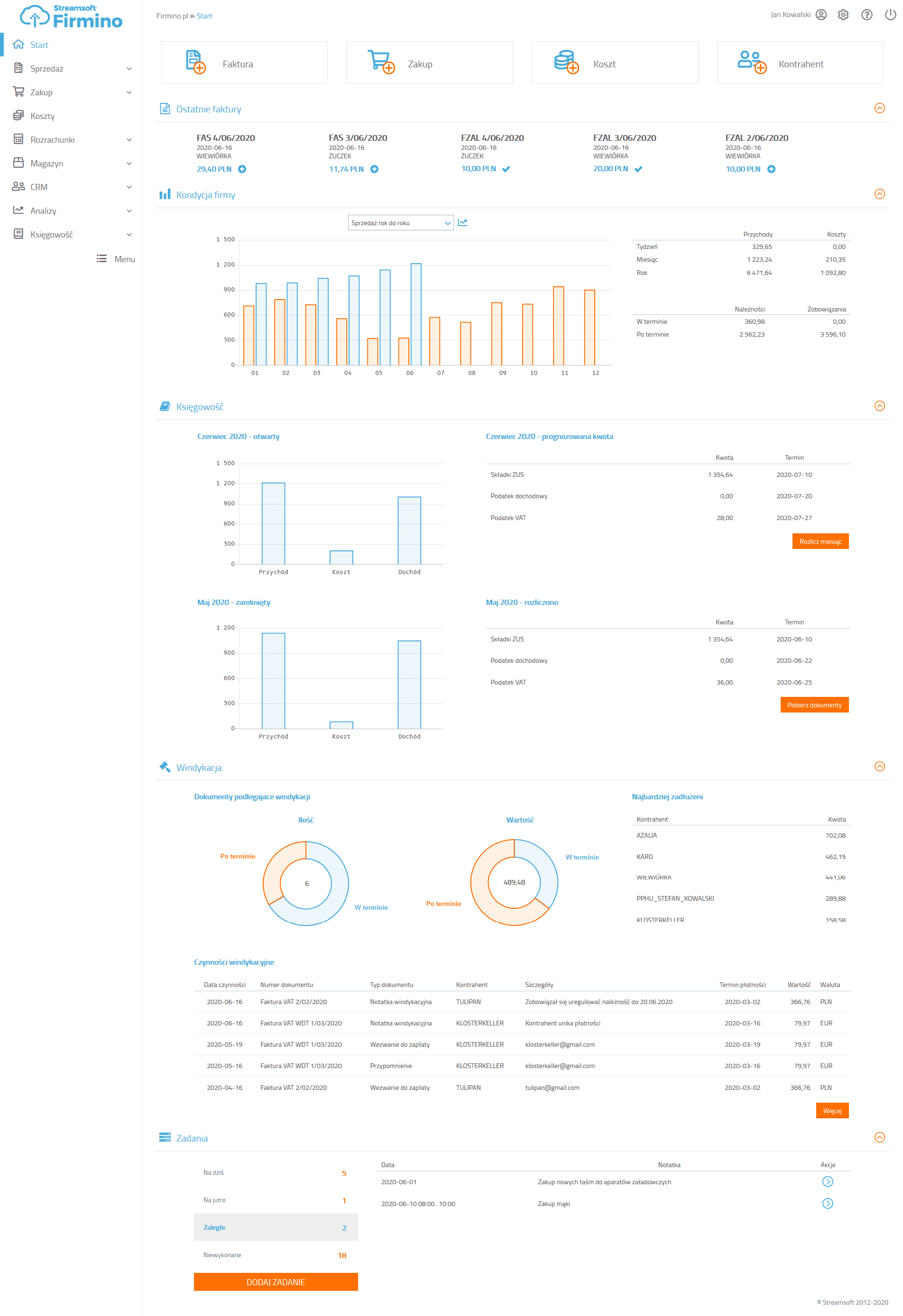
Task: Click the Start home icon in sidebar
Action: [x=18, y=44]
